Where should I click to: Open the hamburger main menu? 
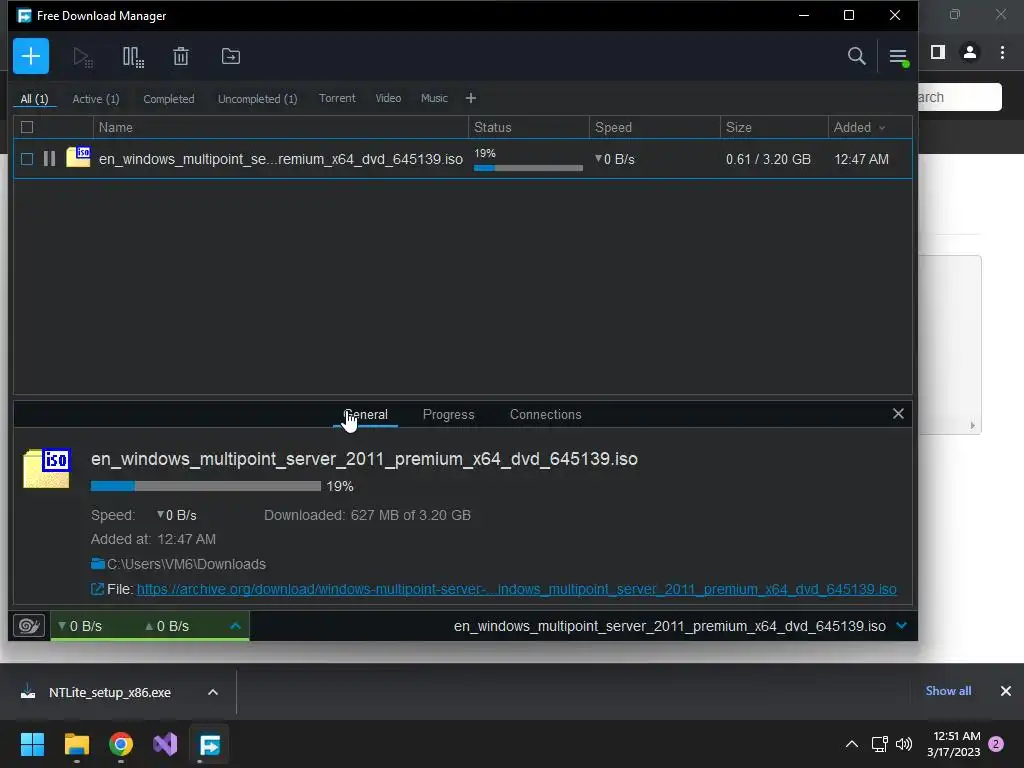pyautogui.click(x=899, y=57)
